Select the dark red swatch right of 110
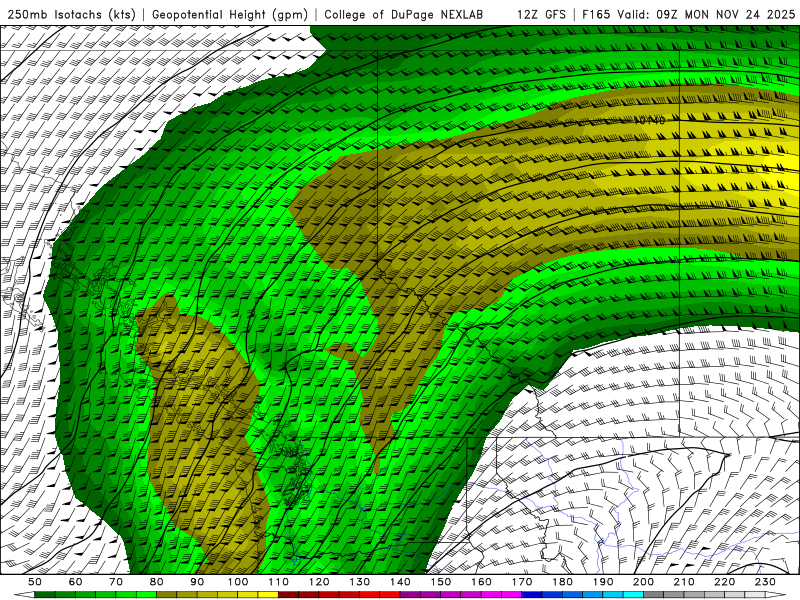Viewport: 800px width, 600px height. tap(288, 595)
